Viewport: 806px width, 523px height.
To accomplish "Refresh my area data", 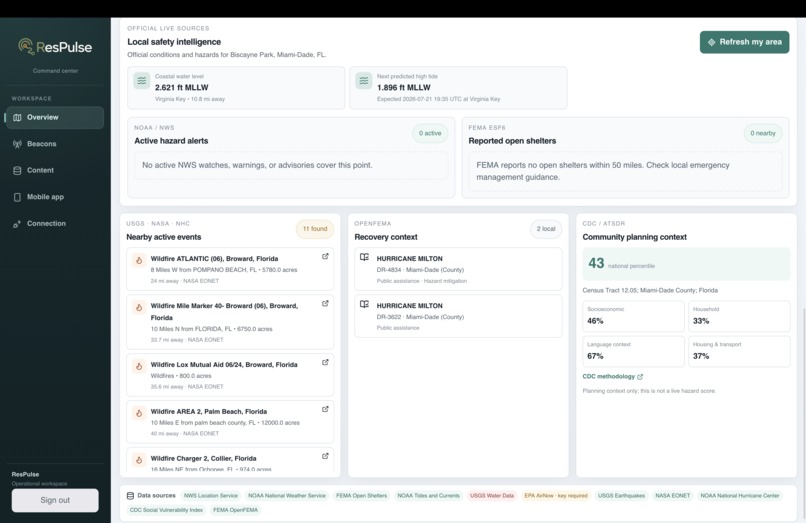I will pyautogui.click(x=744, y=42).
